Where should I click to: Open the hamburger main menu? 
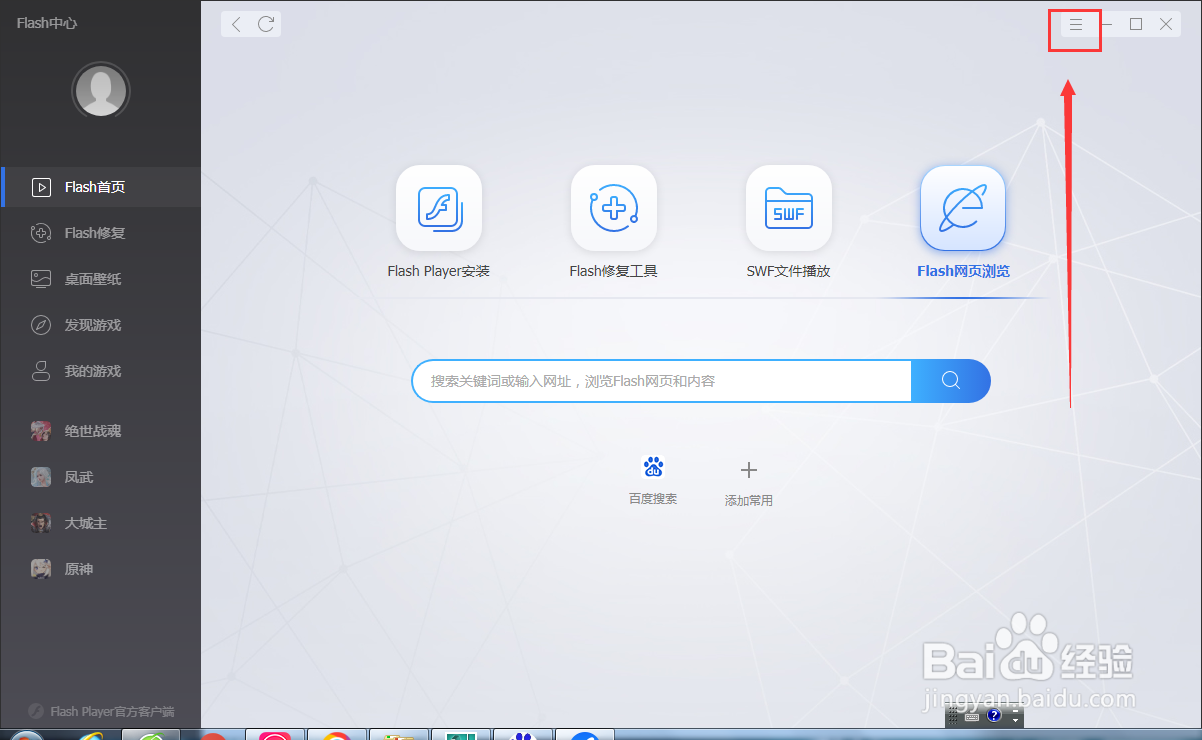pyautogui.click(x=1076, y=25)
